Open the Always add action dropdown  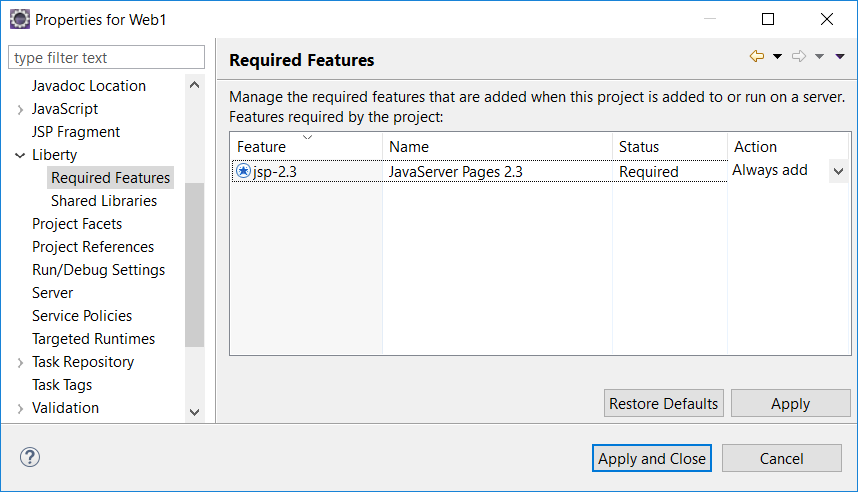838,171
